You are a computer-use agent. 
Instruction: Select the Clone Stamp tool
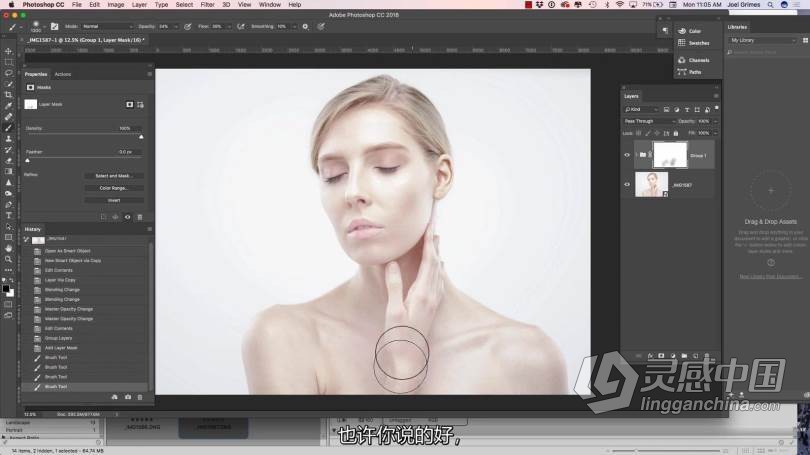tap(8, 138)
